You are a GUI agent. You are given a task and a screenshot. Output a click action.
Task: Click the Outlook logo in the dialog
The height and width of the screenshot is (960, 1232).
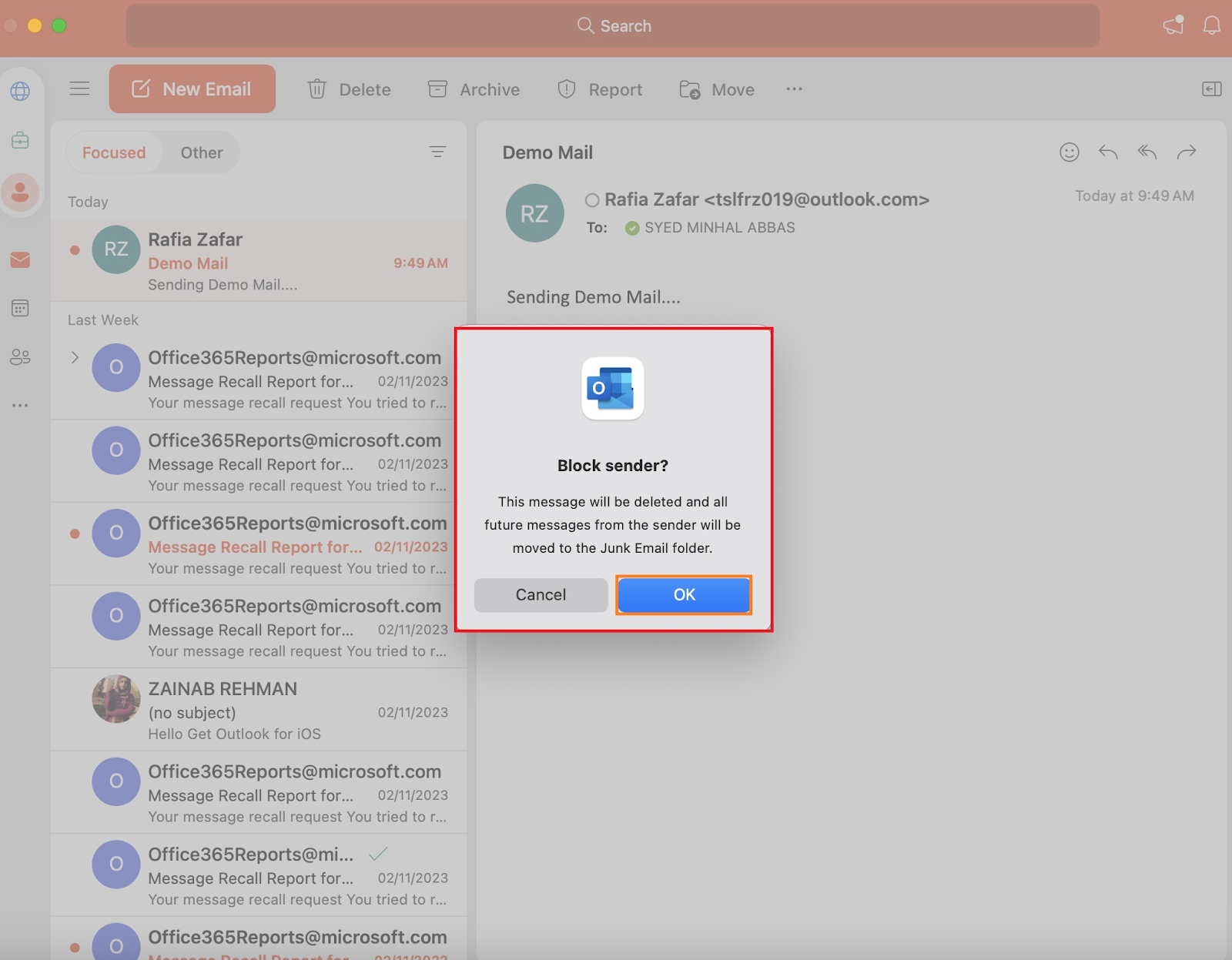(x=612, y=389)
